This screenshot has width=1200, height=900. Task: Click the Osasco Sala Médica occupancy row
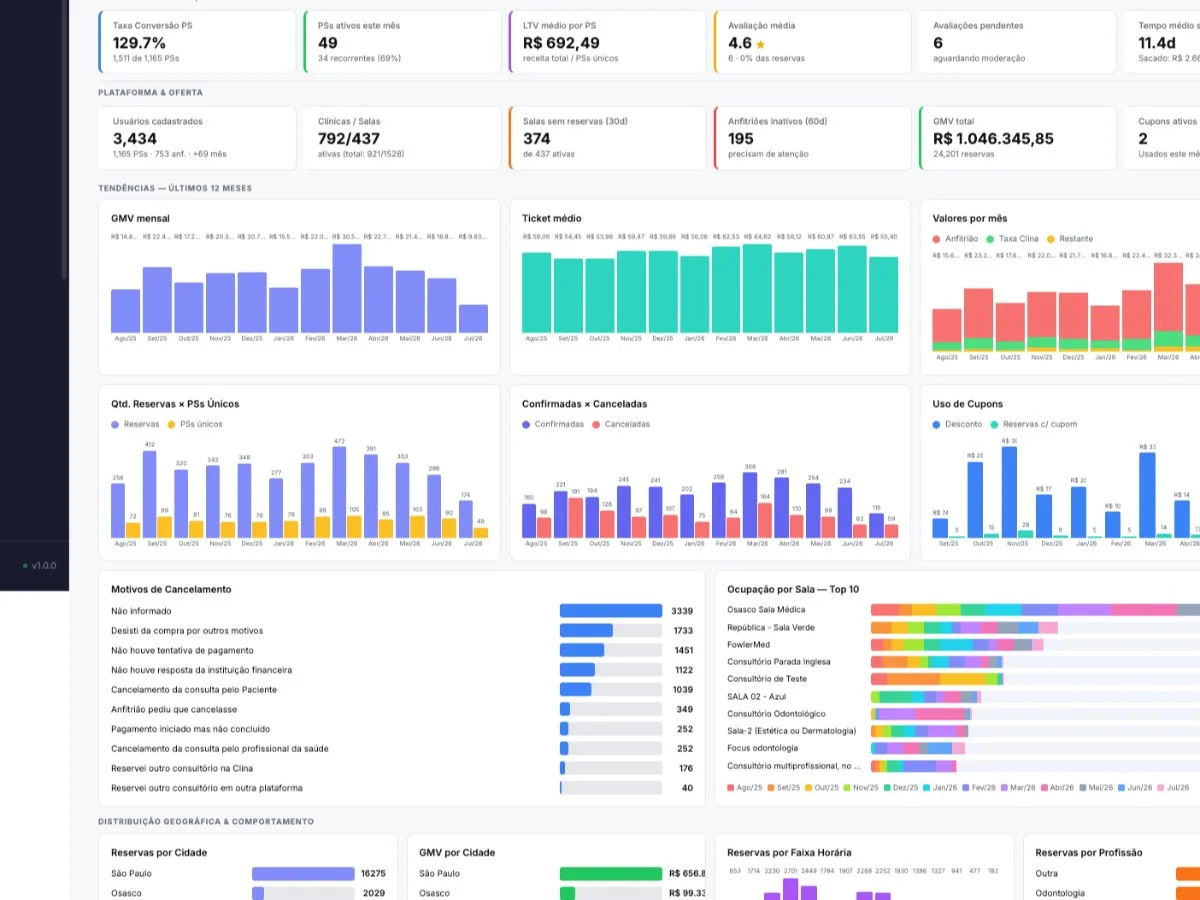963,610
